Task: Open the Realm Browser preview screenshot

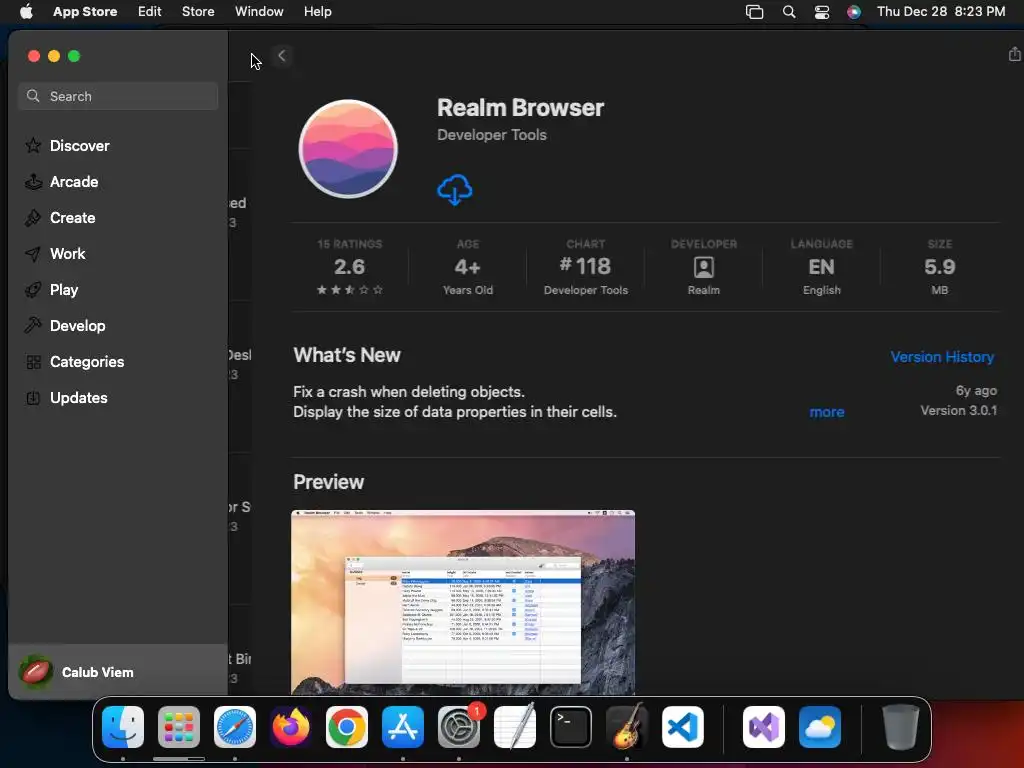Action: click(462, 602)
